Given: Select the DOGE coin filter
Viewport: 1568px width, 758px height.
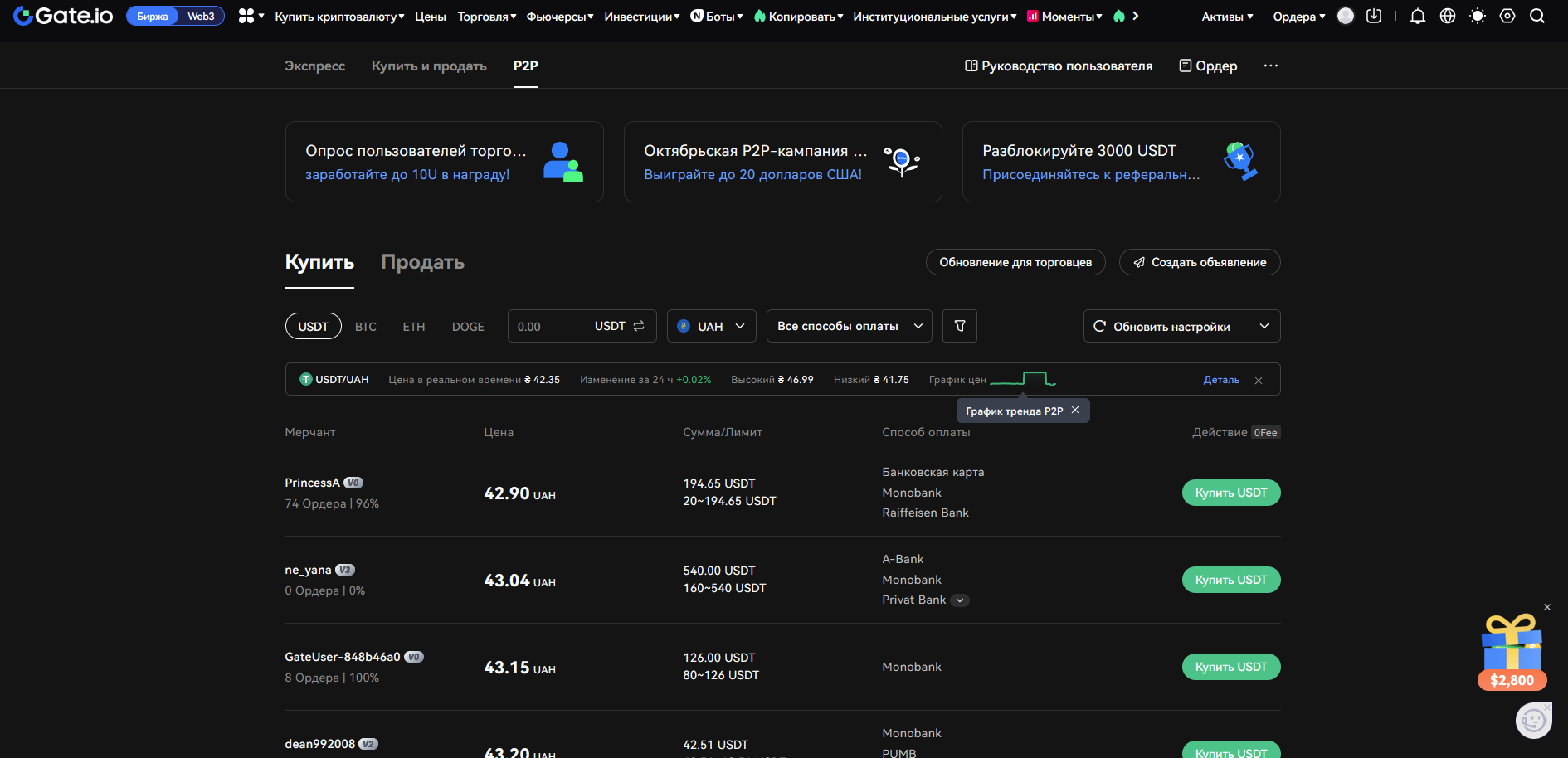Looking at the screenshot, I should pos(468,327).
